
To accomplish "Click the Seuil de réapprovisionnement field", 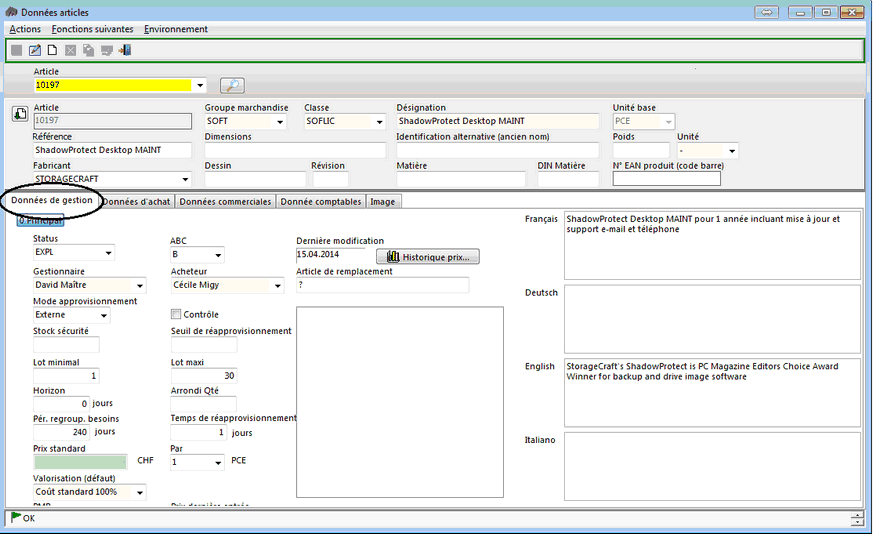I will pos(204,345).
